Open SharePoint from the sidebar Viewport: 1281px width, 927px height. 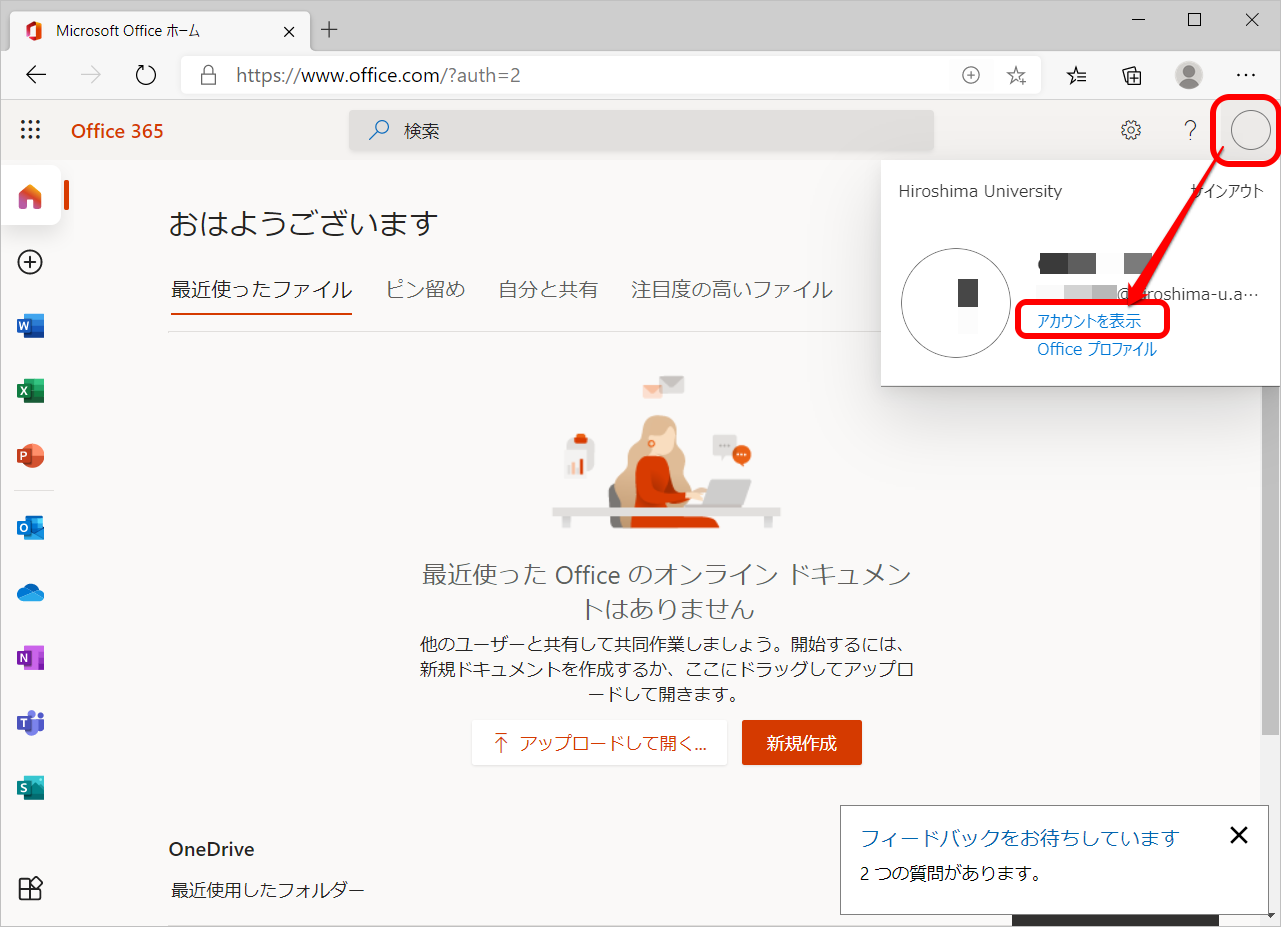(31, 788)
